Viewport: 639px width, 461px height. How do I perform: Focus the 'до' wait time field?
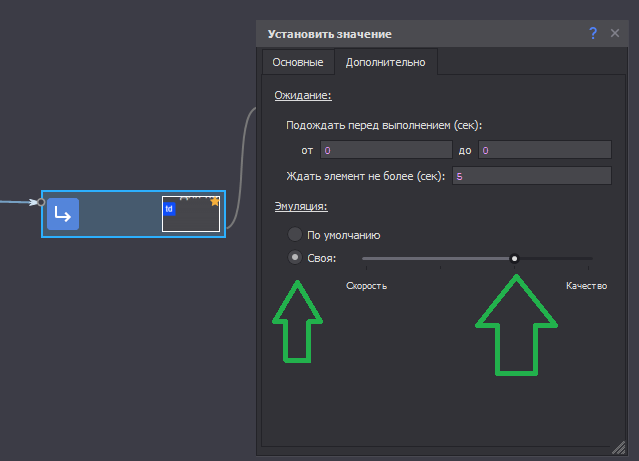(x=544, y=150)
